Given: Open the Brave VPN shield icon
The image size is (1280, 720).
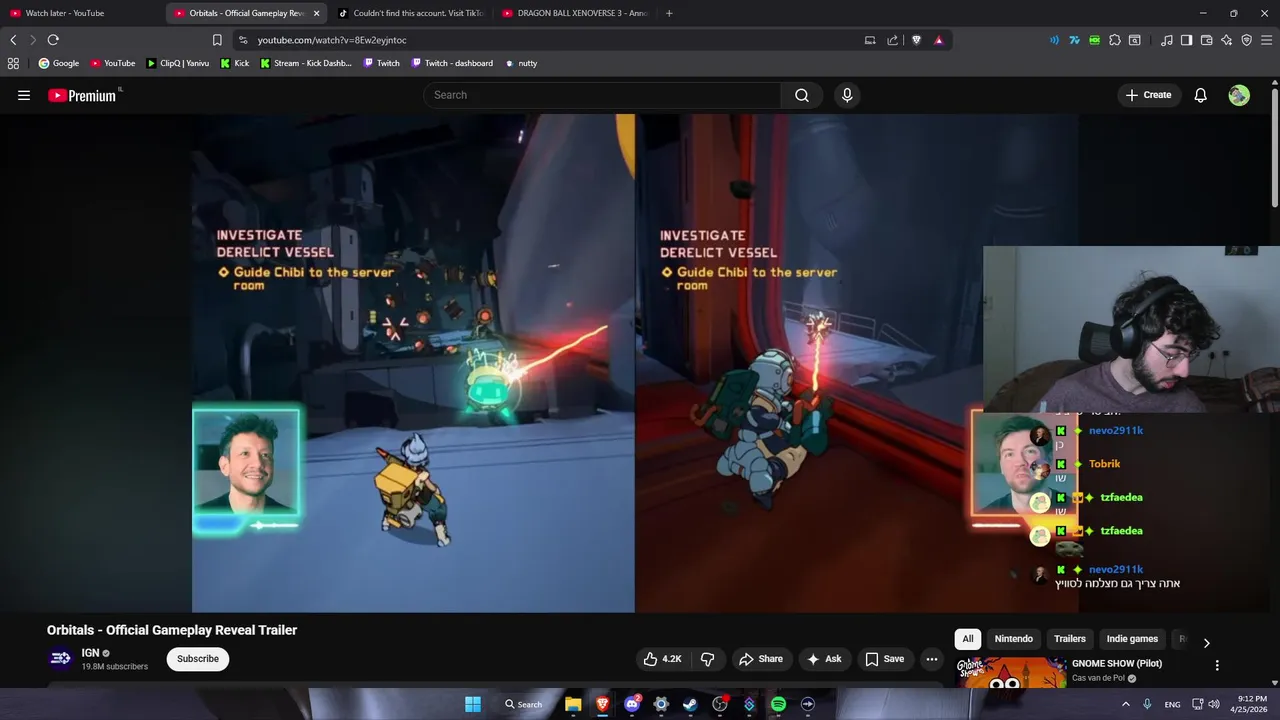Looking at the screenshot, I should [1247, 40].
